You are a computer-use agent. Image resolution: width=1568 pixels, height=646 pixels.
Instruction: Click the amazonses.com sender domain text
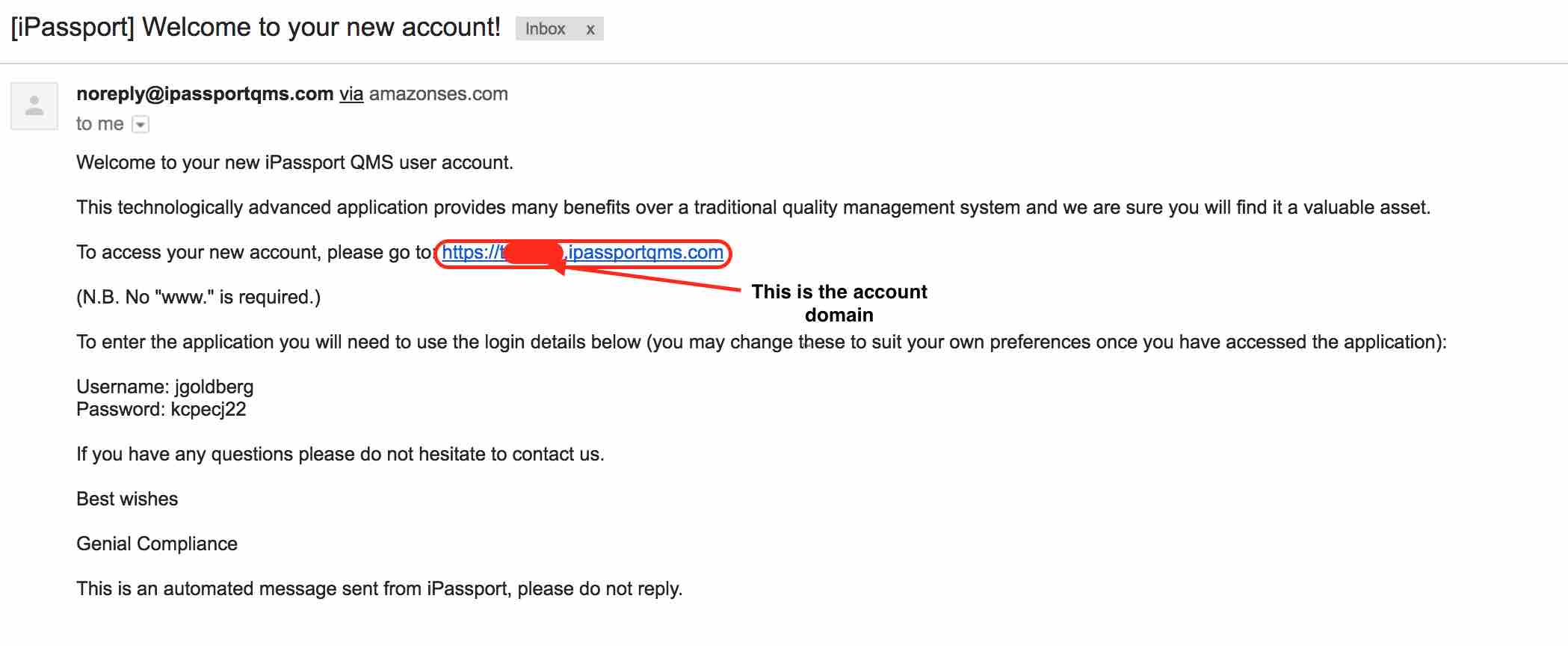point(438,94)
